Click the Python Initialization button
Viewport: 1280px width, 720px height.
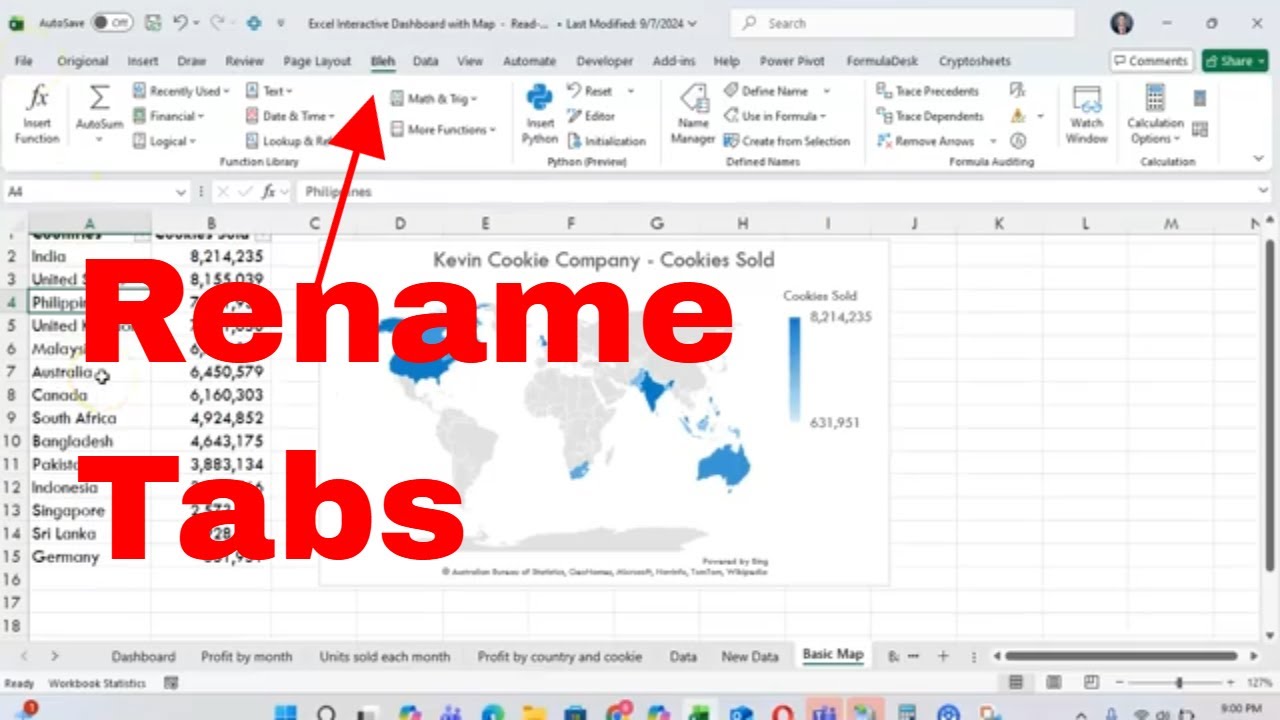[x=607, y=141]
